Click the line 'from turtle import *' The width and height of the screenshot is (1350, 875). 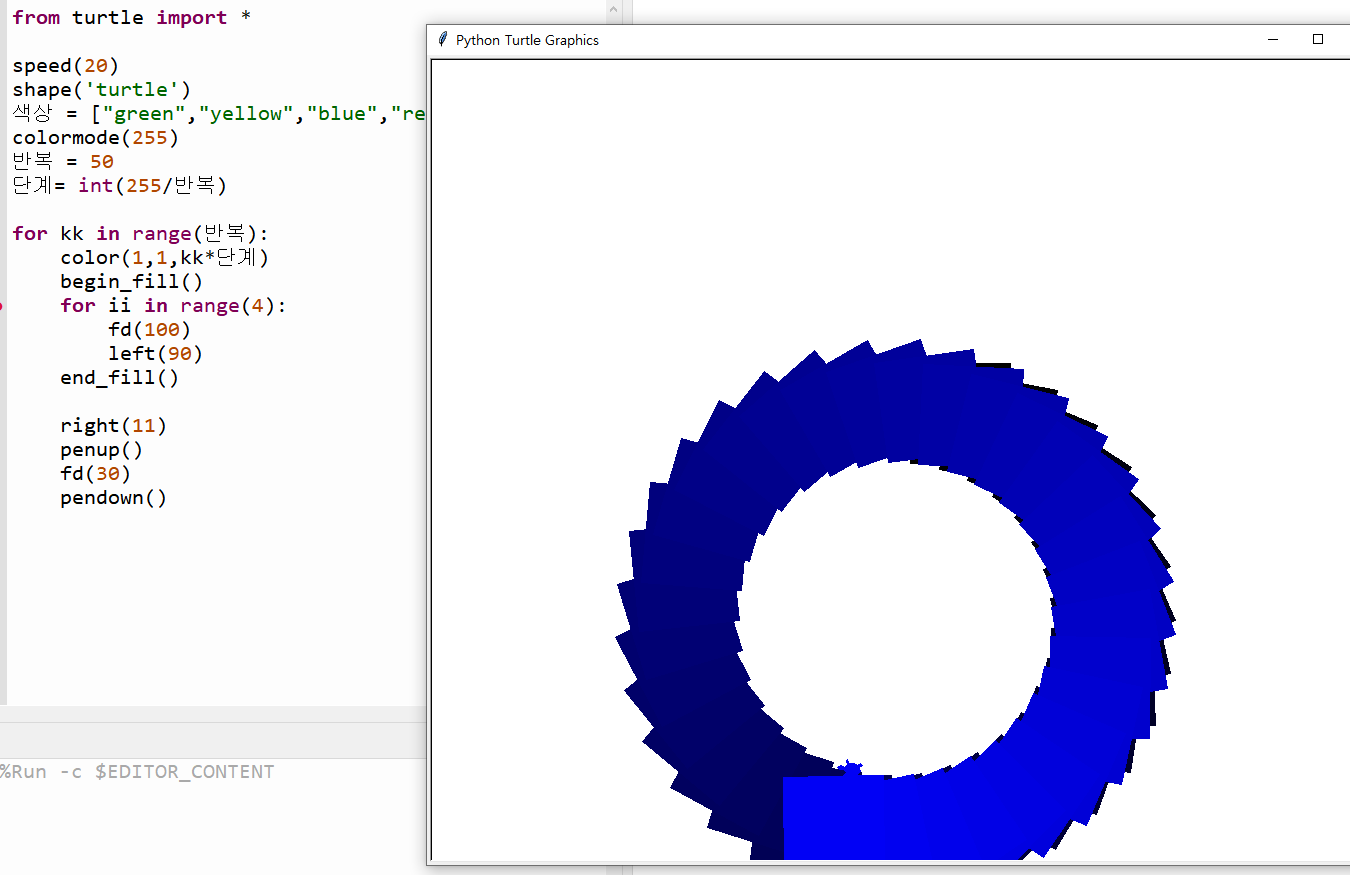(x=131, y=18)
